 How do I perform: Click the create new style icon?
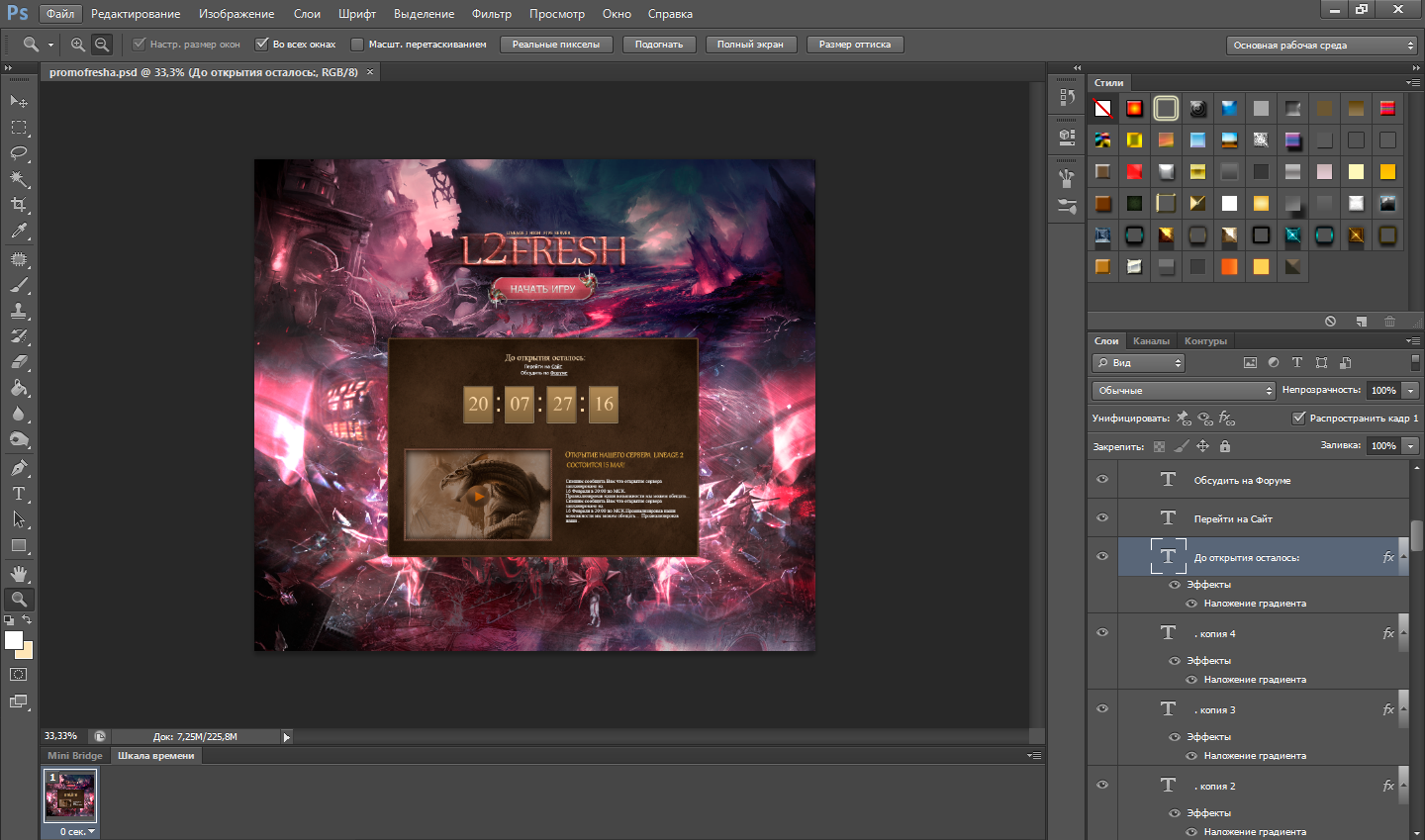1361,322
